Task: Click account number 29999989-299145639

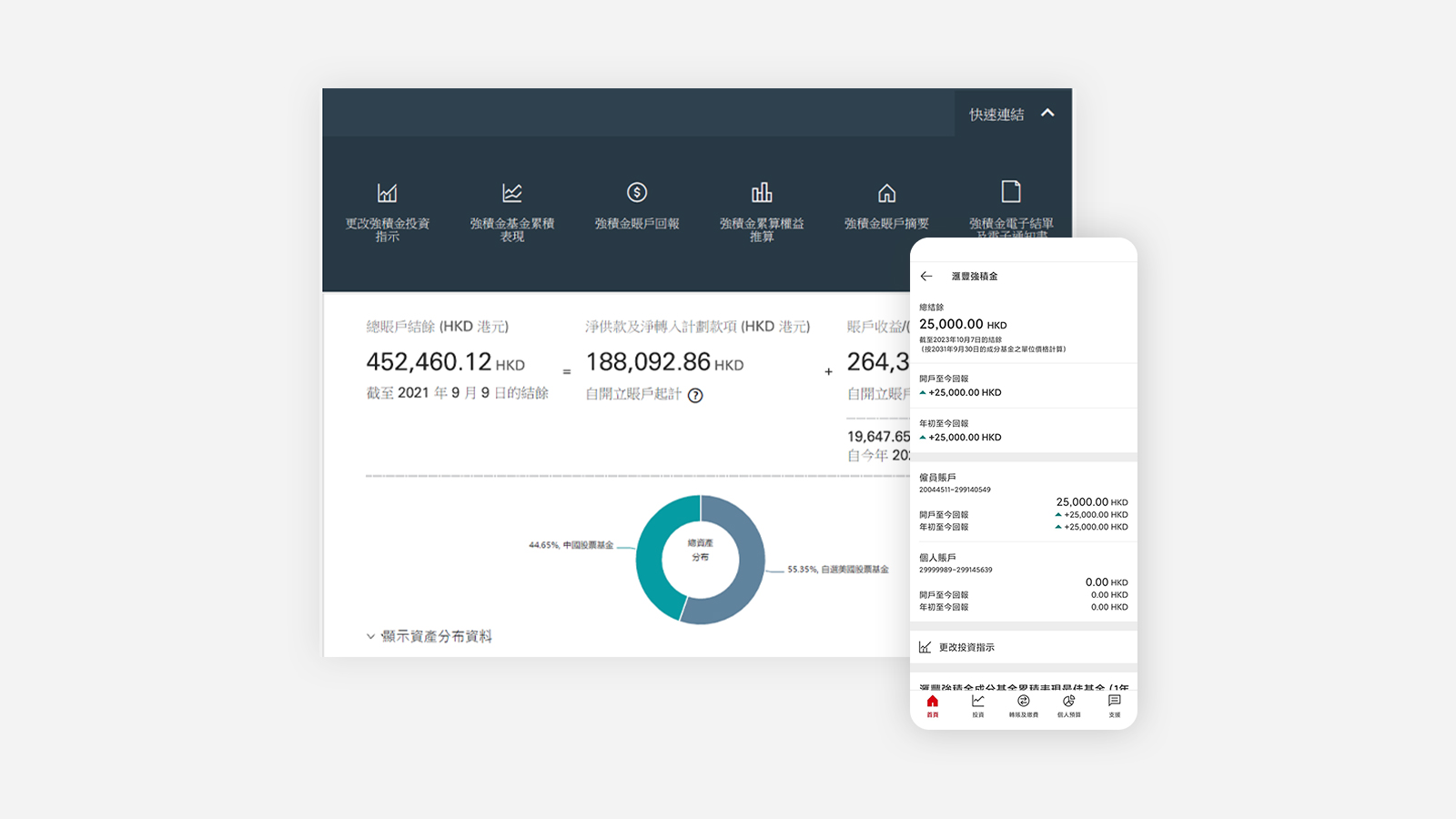Action: click(x=955, y=570)
